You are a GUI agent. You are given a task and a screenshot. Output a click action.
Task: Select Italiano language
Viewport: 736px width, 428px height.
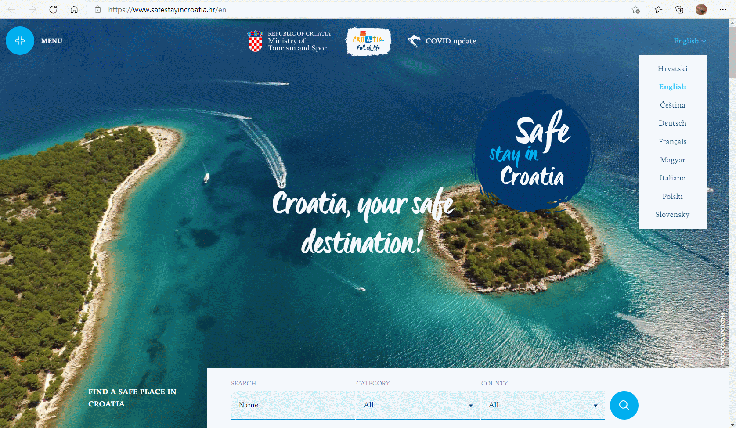tap(673, 178)
